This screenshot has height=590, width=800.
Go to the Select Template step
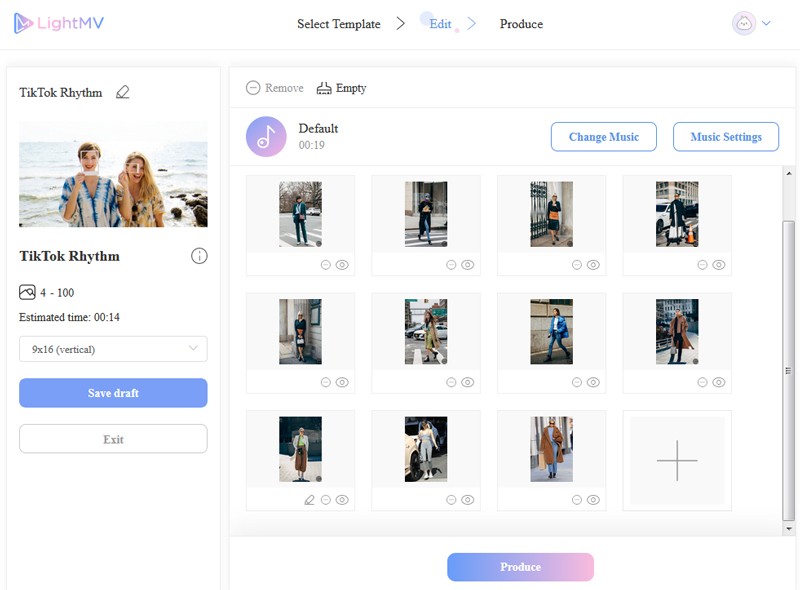pyautogui.click(x=338, y=24)
